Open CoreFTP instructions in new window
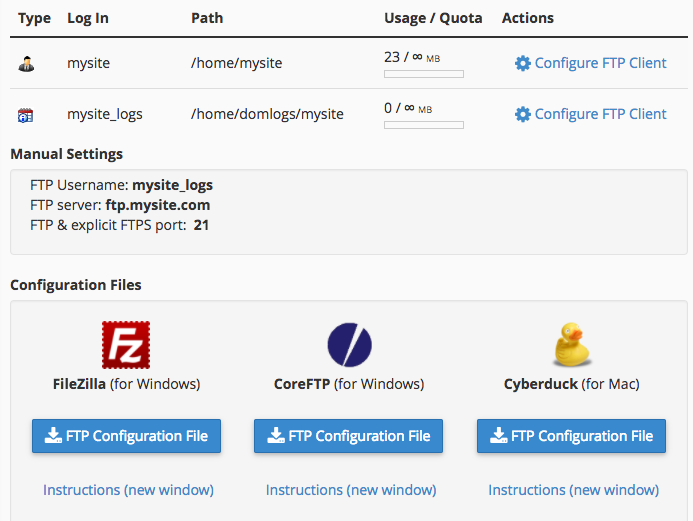Screen dimensions: 693x521 point(351,490)
